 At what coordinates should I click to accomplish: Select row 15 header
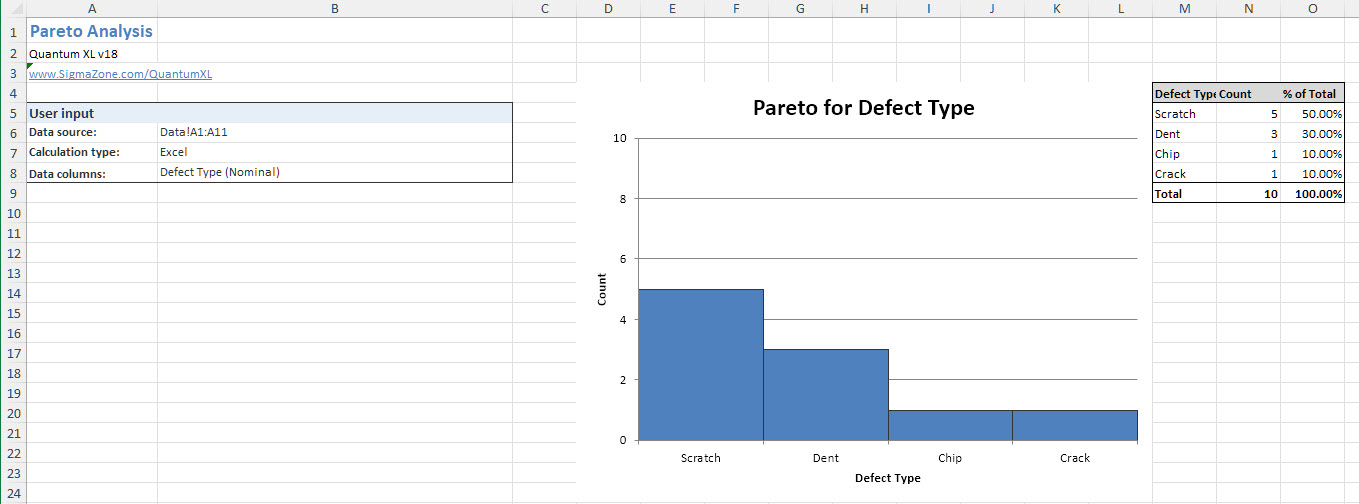[13, 313]
